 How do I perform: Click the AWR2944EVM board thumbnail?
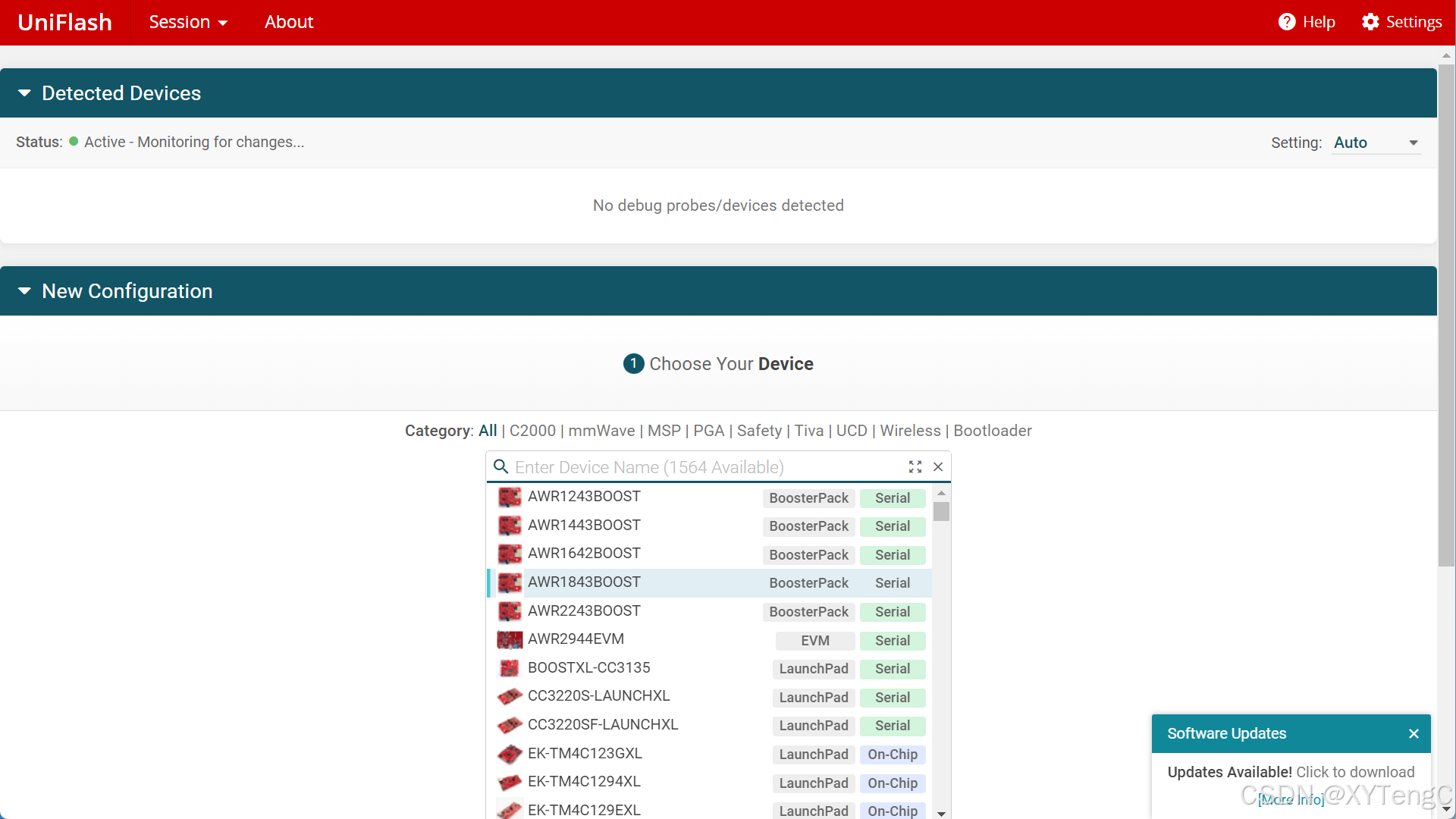[510, 640]
